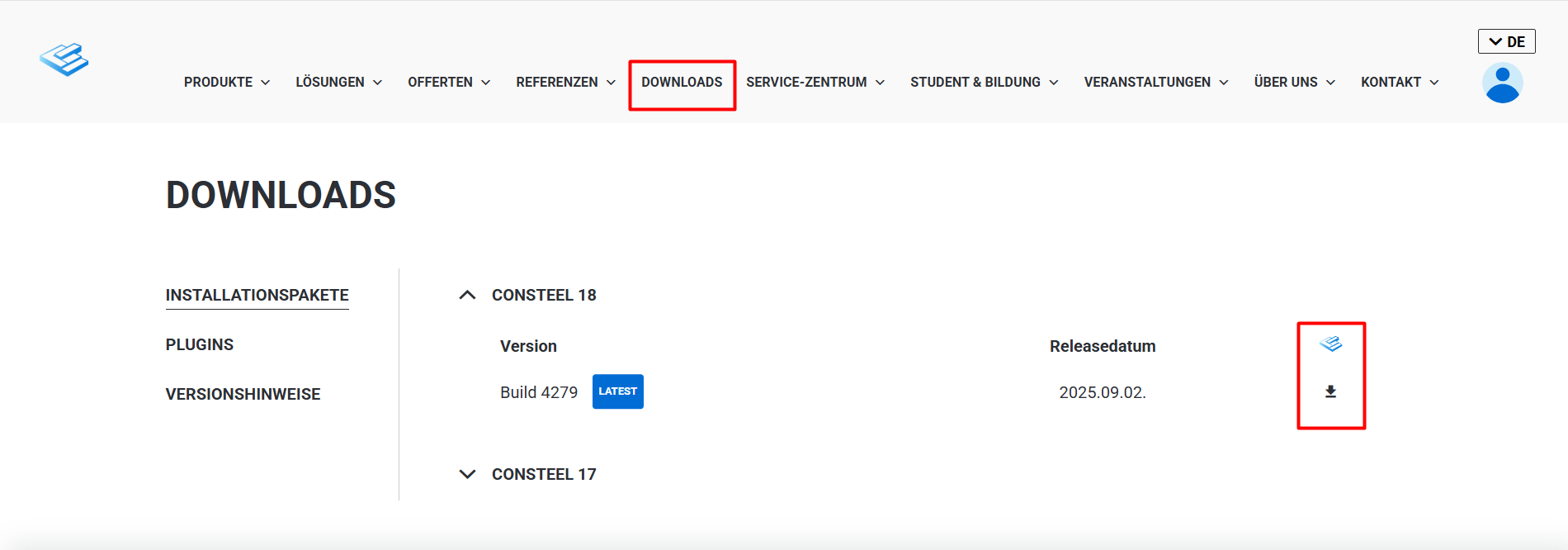Expand the VERANSTALTUNGEN chevron arrow
The height and width of the screenshot is (550, 1568).
[1224, 83]
